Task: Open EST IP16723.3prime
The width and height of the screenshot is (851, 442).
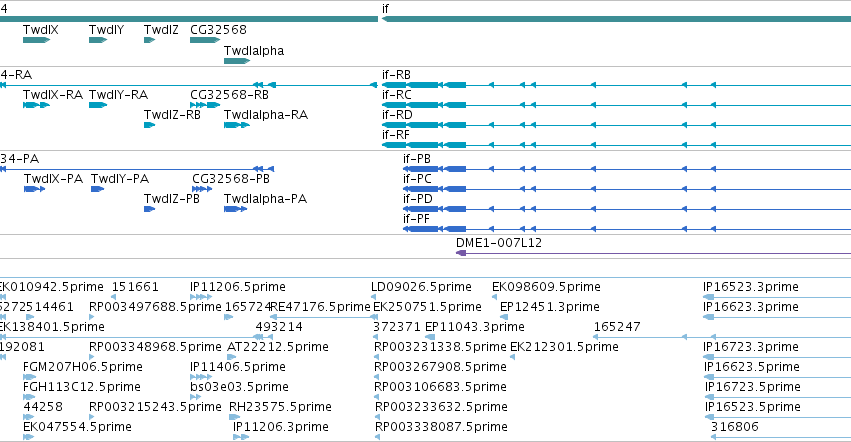Action: [777, 357]
